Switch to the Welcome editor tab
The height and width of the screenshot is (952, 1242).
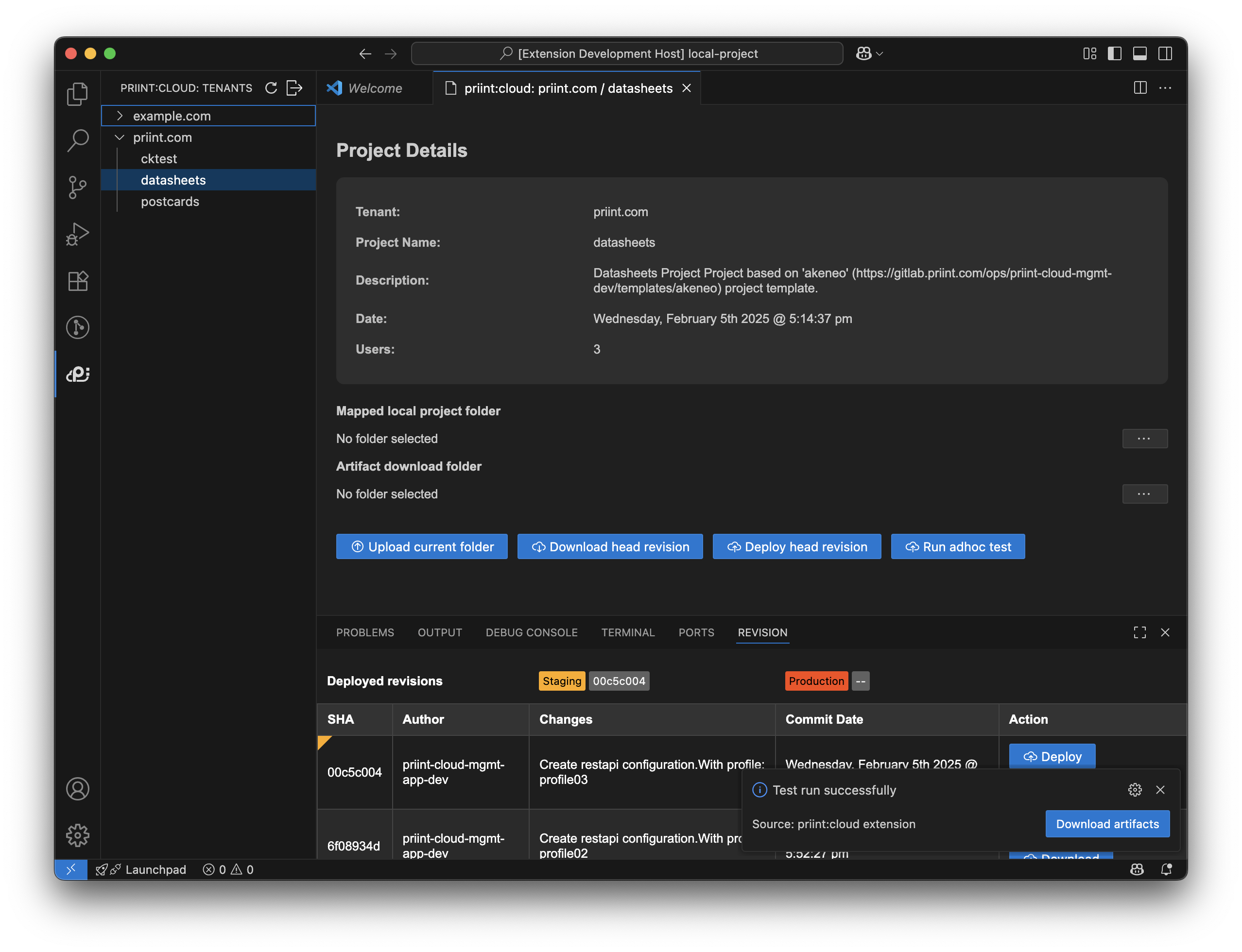pos(374,88)
